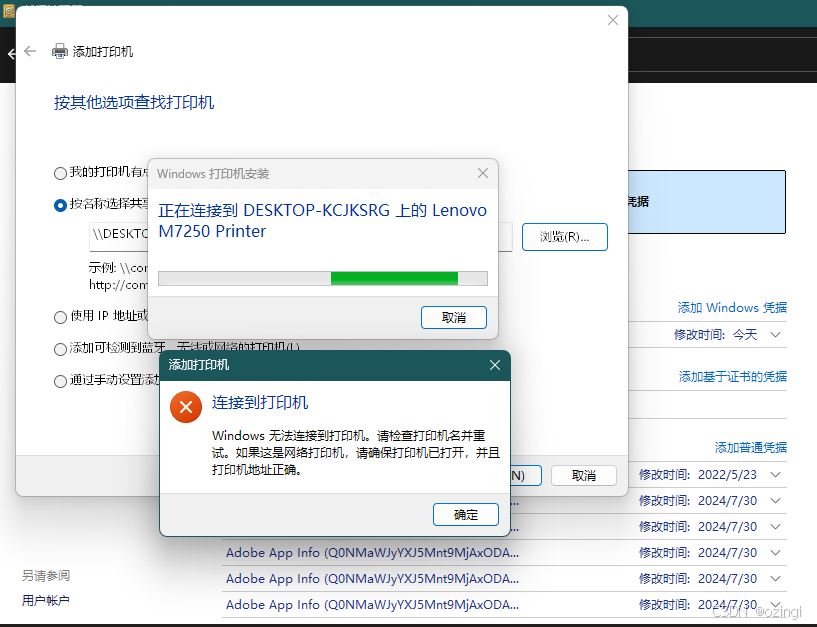This screenshot has height=627, width=817.
Task: Close the 添加打印机 error dialog
Action: point(494,365)
